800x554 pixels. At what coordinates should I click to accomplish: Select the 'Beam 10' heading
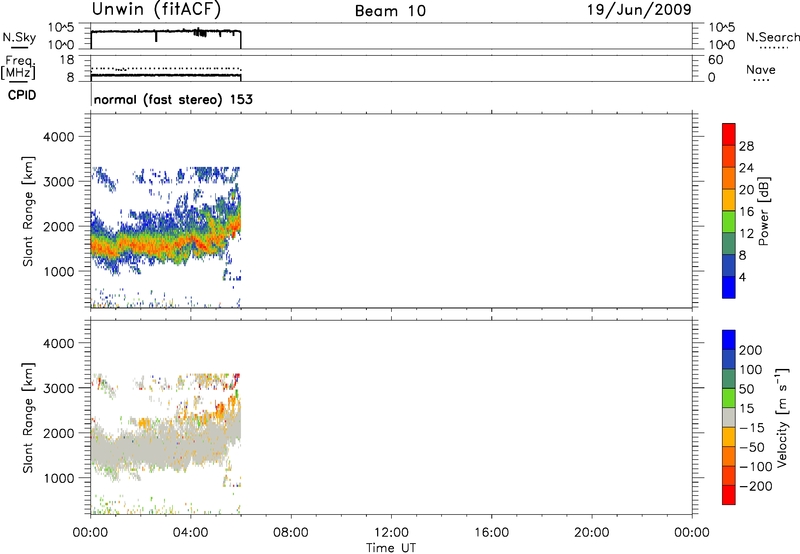pos(390,11)
